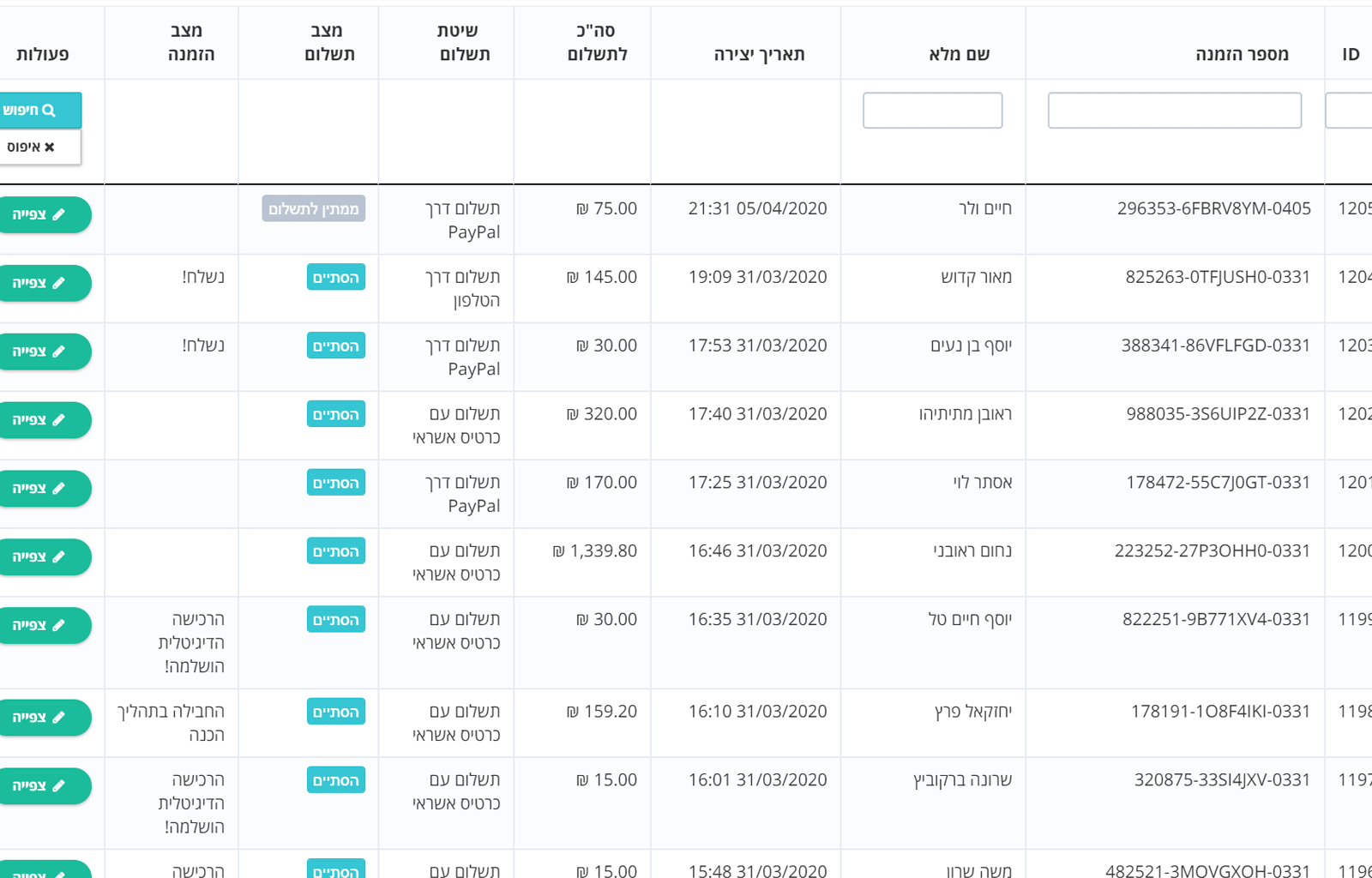
Task: Click creation date 21:31 05/04/2020
Action: pyautogui.click(x=758, y=208)
